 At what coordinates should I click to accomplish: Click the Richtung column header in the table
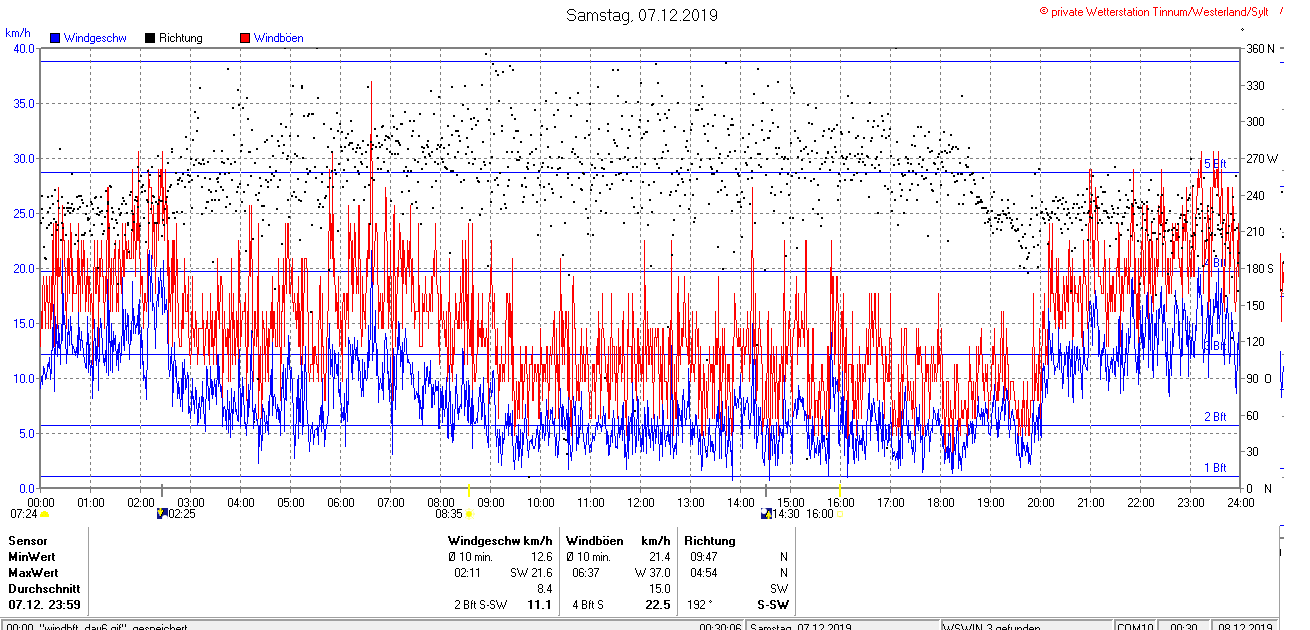point(712,541)
